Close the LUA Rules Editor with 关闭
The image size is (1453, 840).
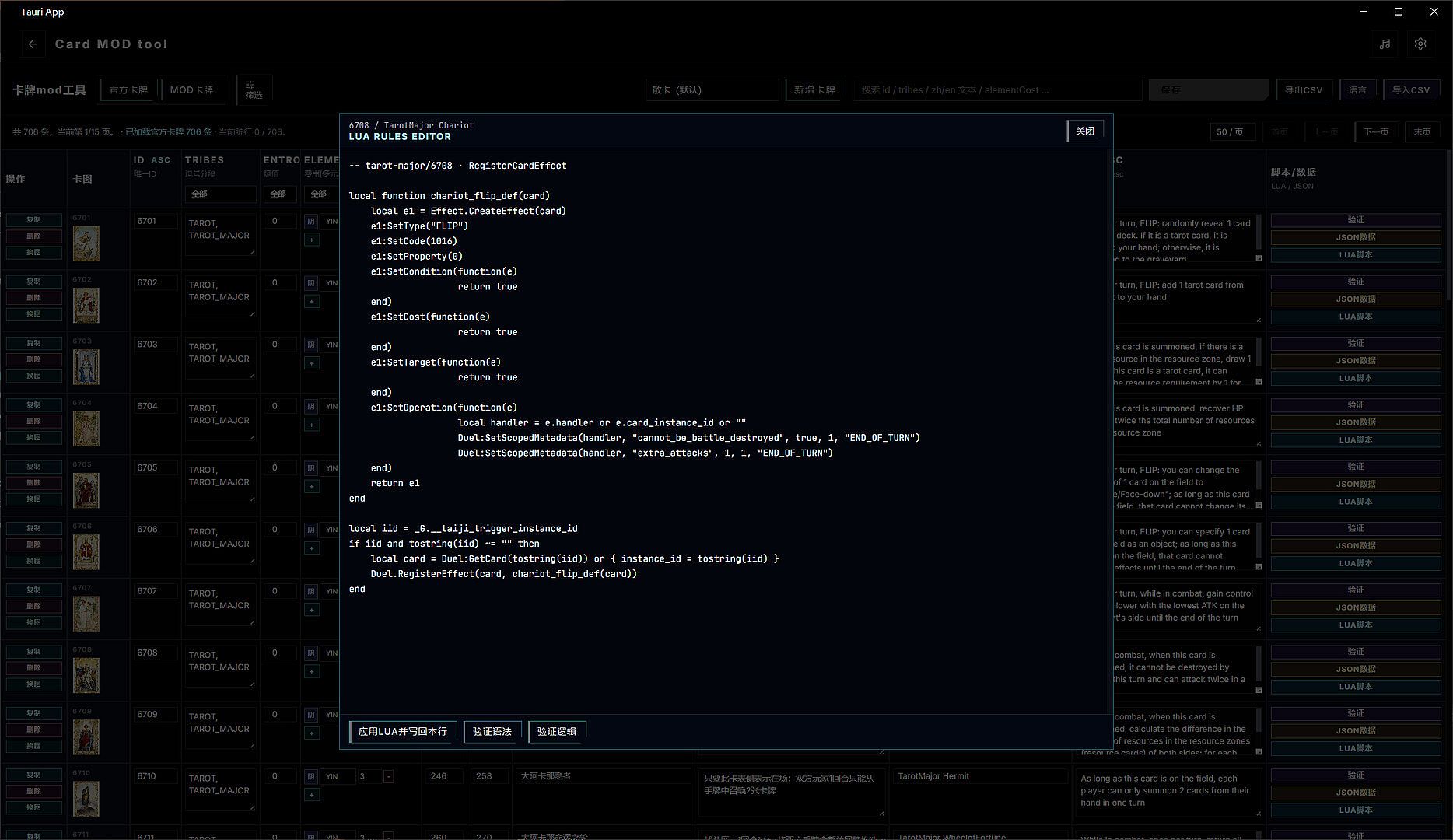pos(1084,131)
